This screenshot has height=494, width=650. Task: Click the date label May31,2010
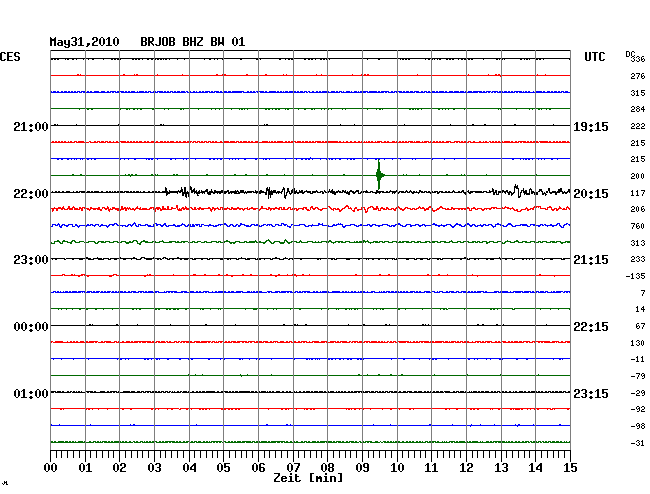click(x=85, y=42)
